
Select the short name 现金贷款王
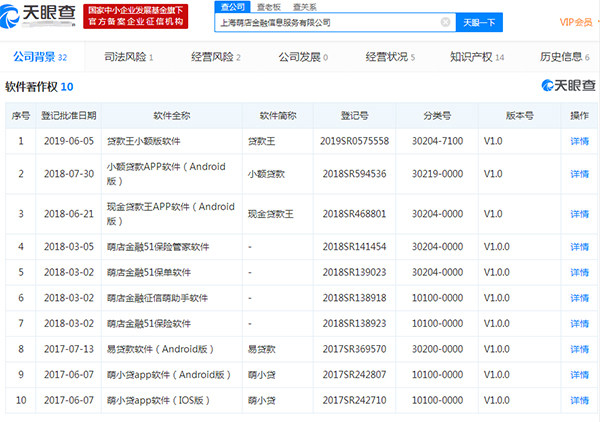[271, 214]
